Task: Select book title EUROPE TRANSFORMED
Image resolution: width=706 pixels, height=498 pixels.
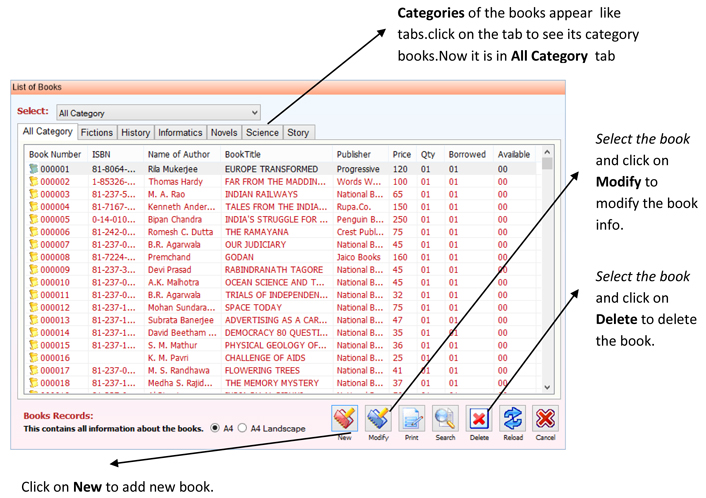Action: (272, 169)
